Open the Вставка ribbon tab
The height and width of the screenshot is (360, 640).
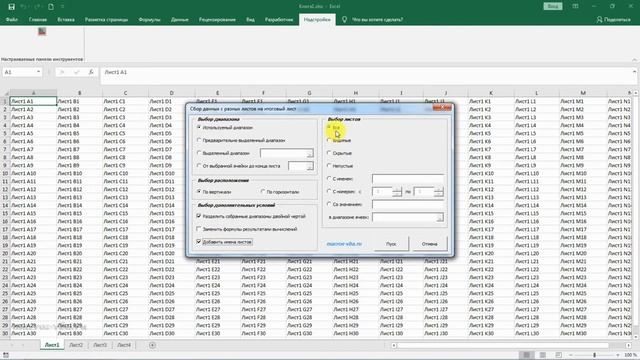point(66,19)
